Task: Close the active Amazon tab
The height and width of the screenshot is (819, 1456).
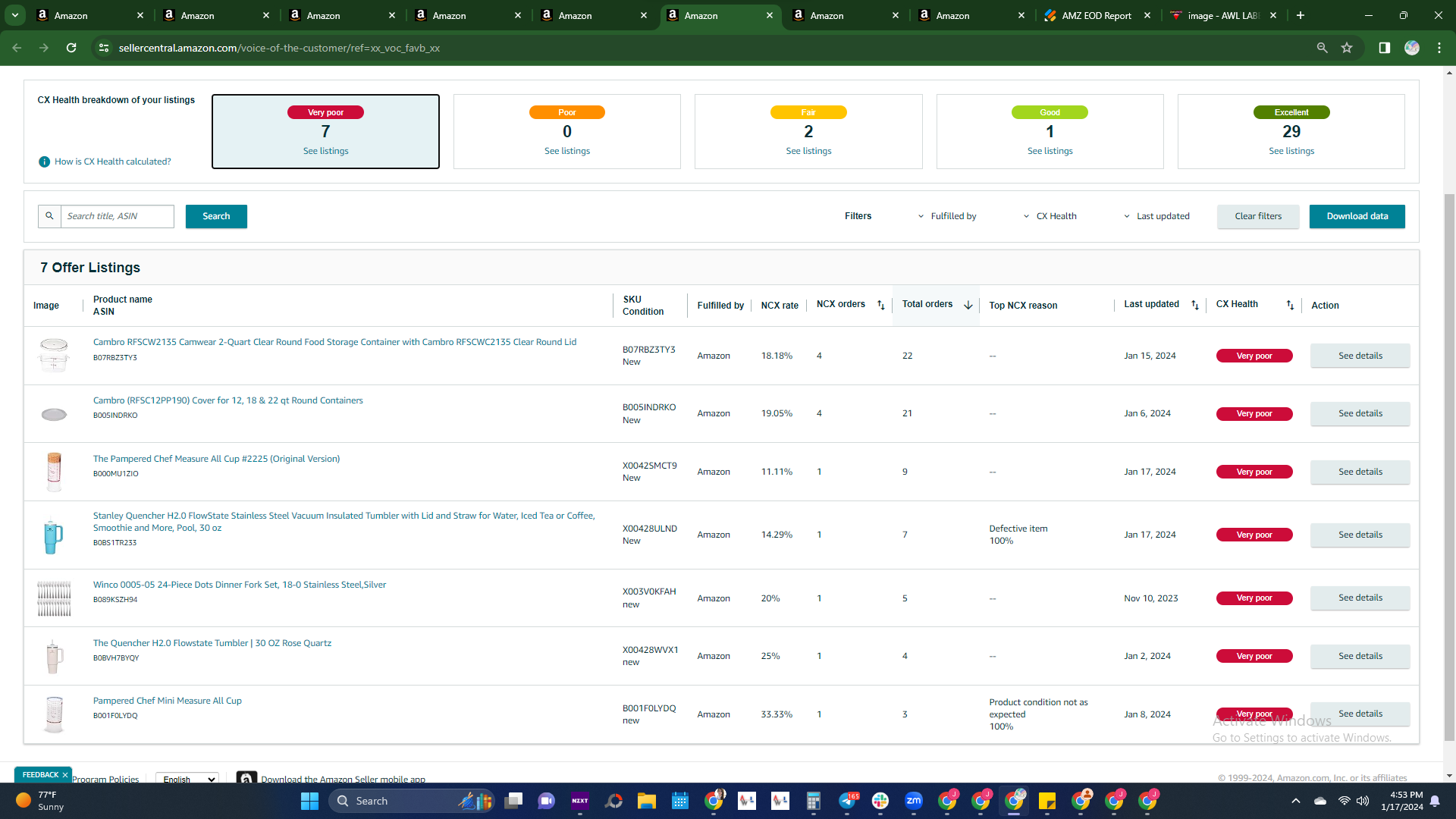Action: [x=770, y=15]
